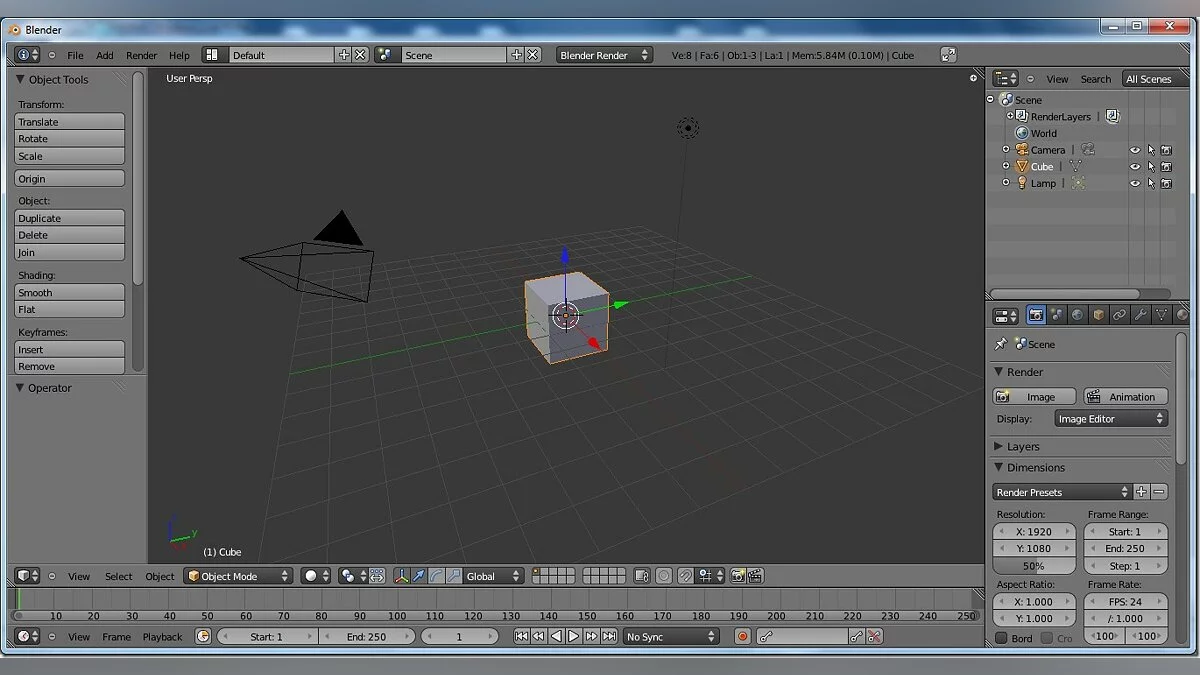This screenshot has width=1200, height=675.
Task: Select the Translate manipulator icon in viewport header
Action: 419,576
